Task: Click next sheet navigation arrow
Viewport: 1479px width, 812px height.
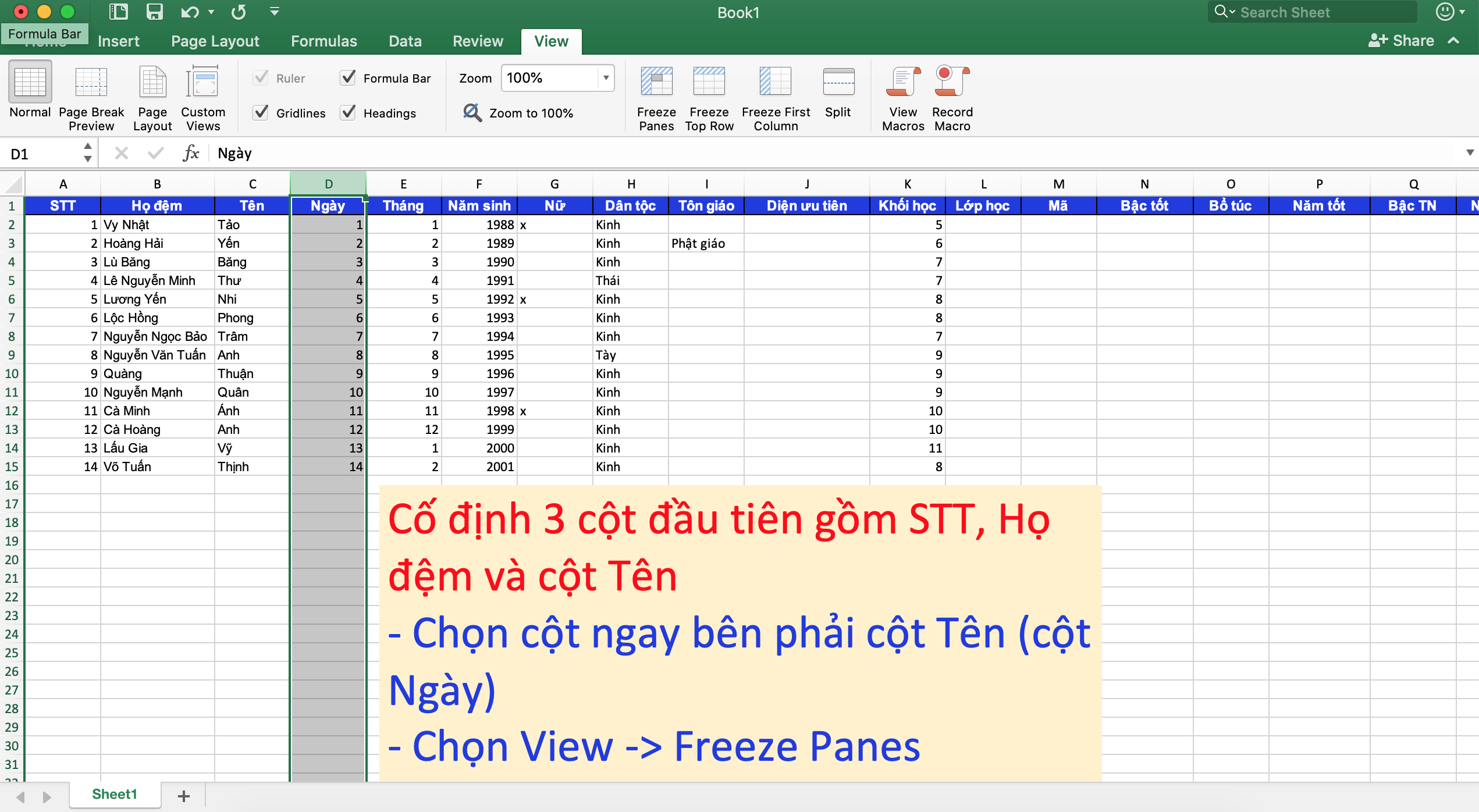Action: [47, 796]
